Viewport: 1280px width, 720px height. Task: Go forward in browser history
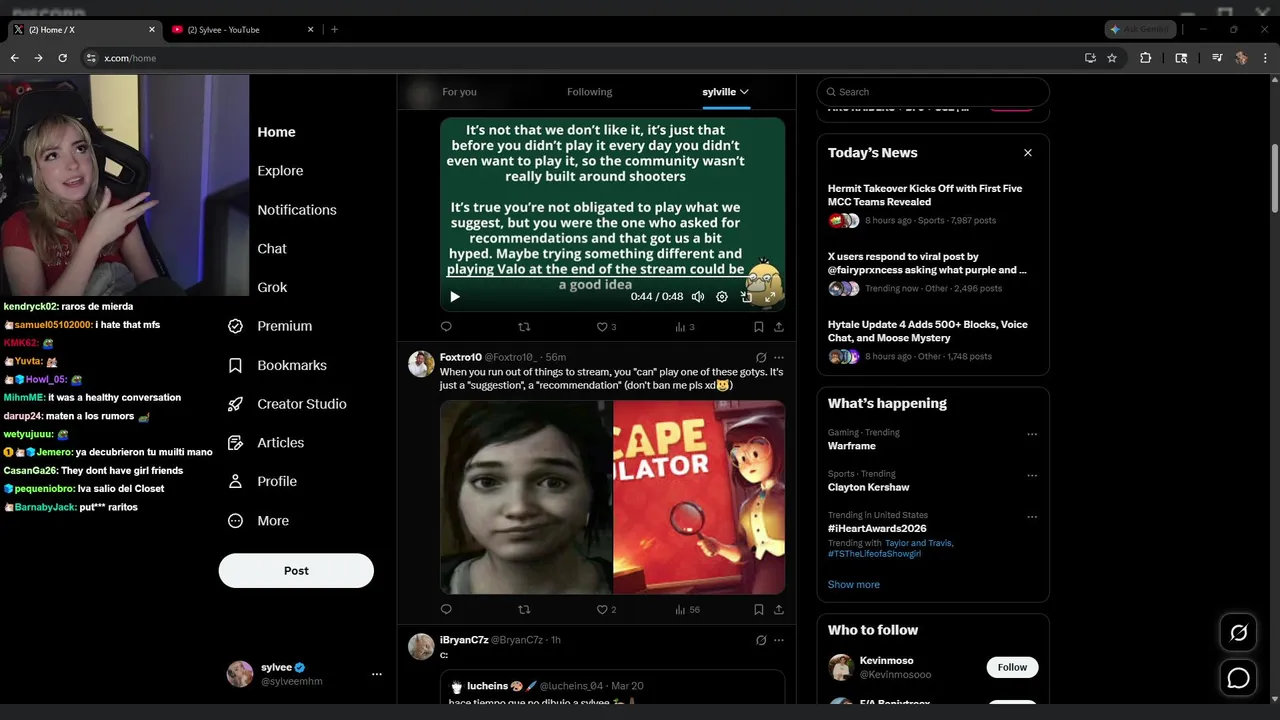[38, 58]
